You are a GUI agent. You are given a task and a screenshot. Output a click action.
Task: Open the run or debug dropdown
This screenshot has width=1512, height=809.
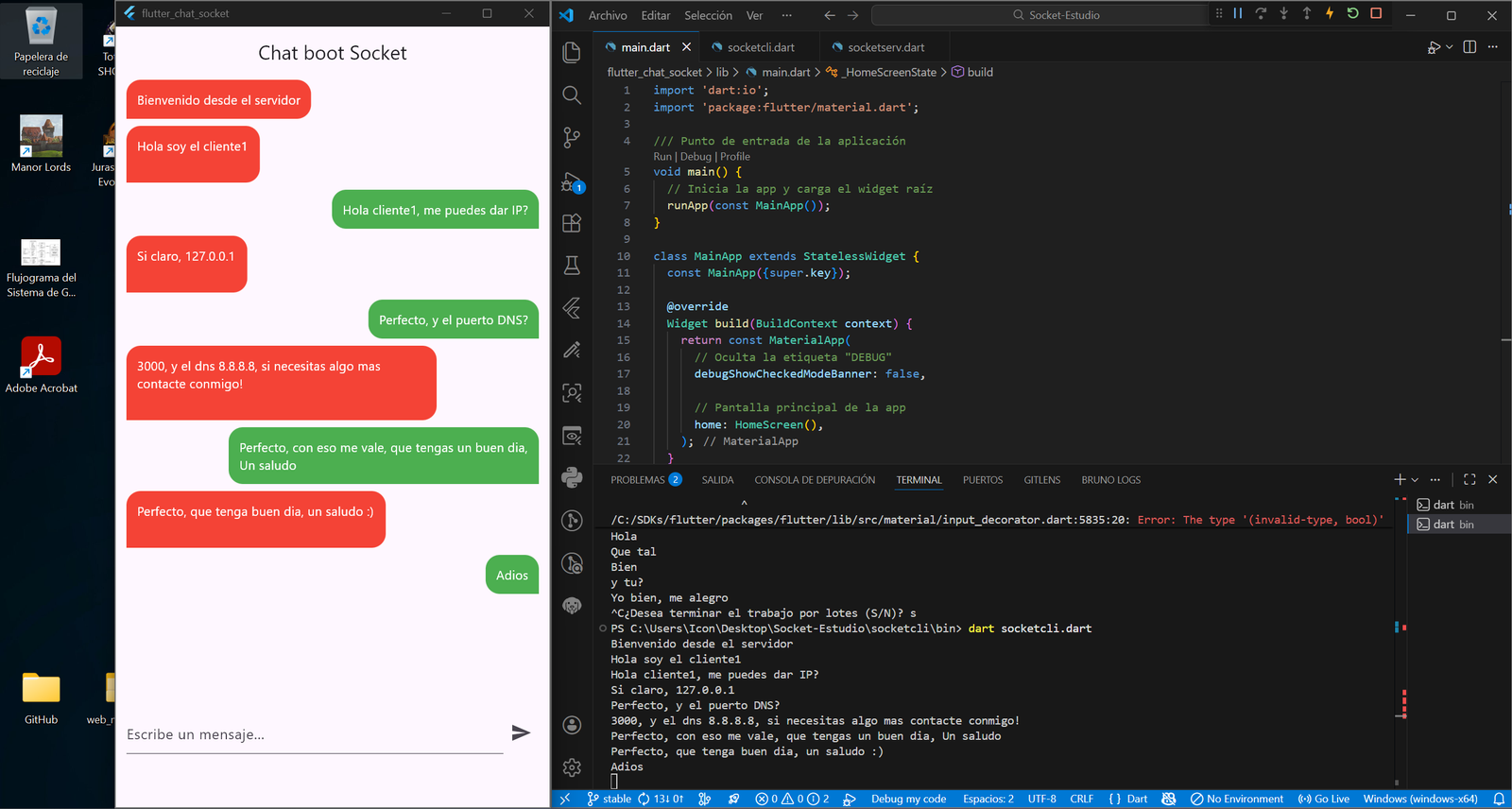pyautogui.click(x=1450, y=47)
